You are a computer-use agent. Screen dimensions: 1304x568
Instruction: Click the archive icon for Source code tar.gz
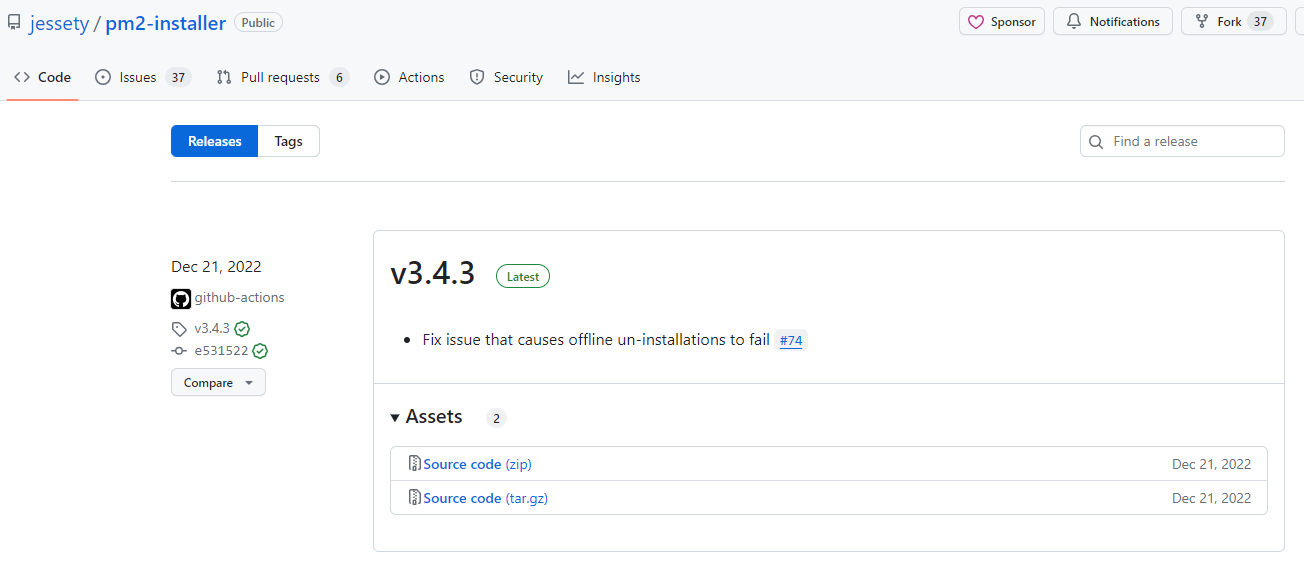click(x=415, y=498)
